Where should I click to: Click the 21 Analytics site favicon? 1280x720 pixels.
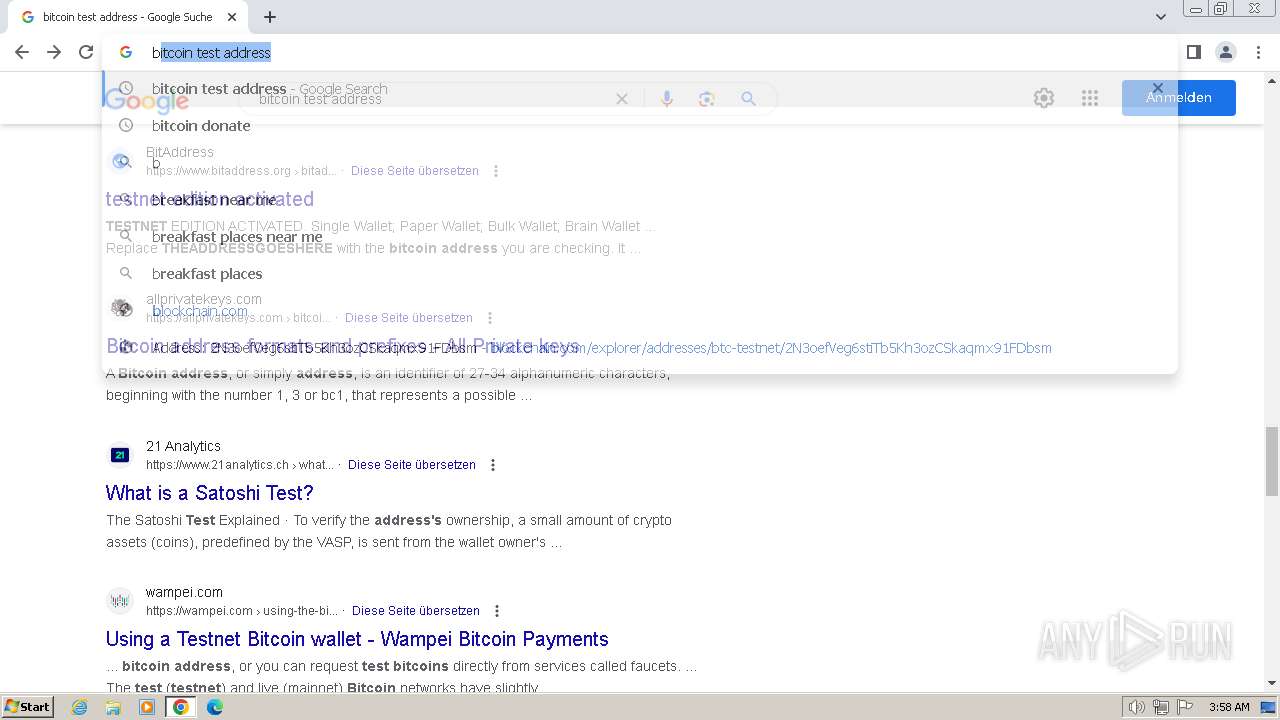point(120,455)
